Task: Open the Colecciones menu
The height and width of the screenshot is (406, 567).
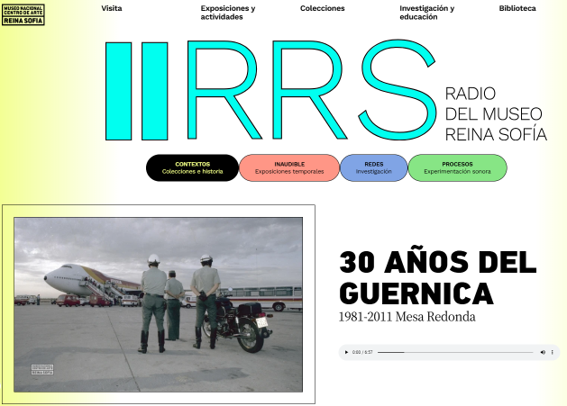Action: [x=322, y=8]
